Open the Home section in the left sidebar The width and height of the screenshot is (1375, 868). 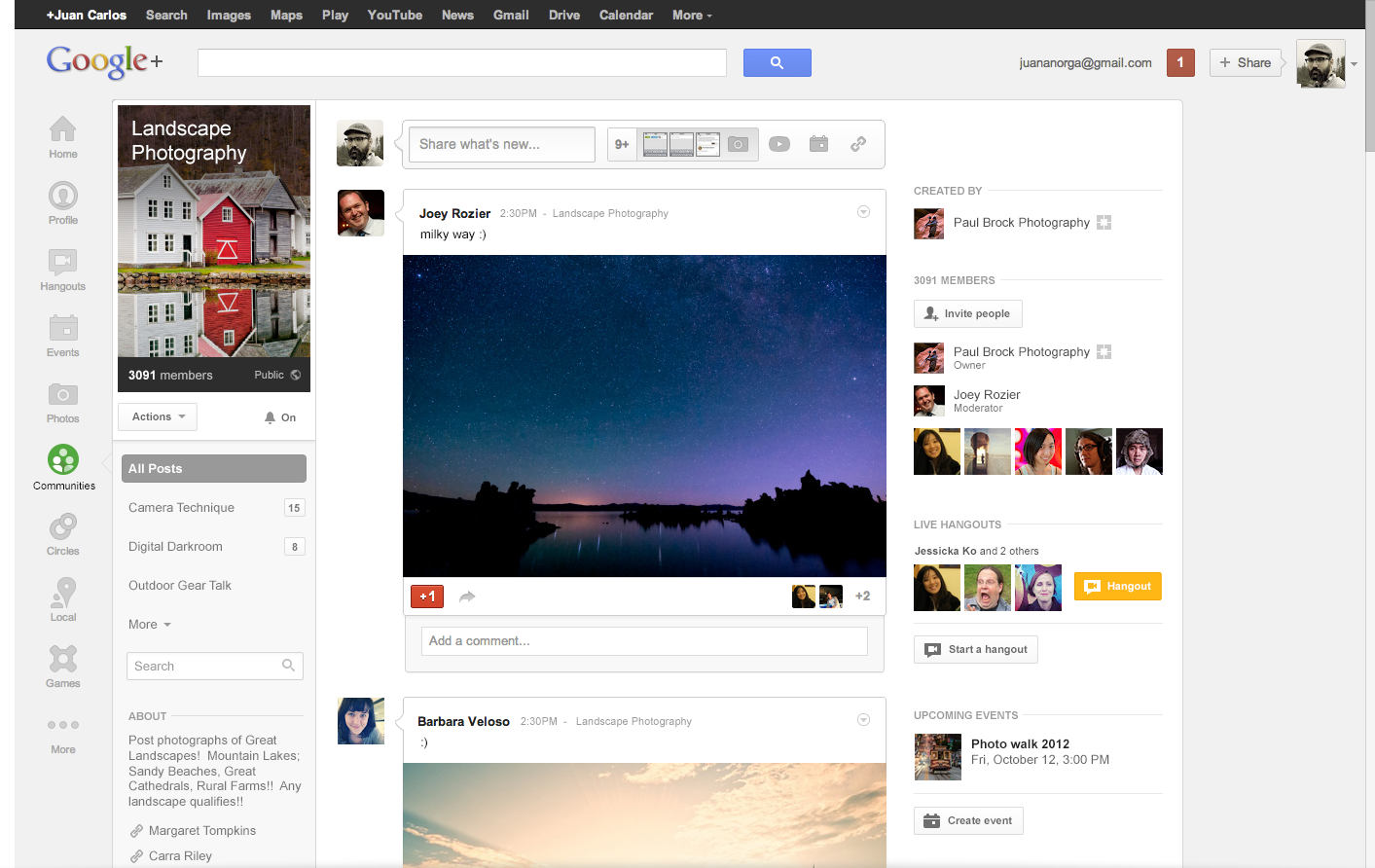tap(62, 136)
